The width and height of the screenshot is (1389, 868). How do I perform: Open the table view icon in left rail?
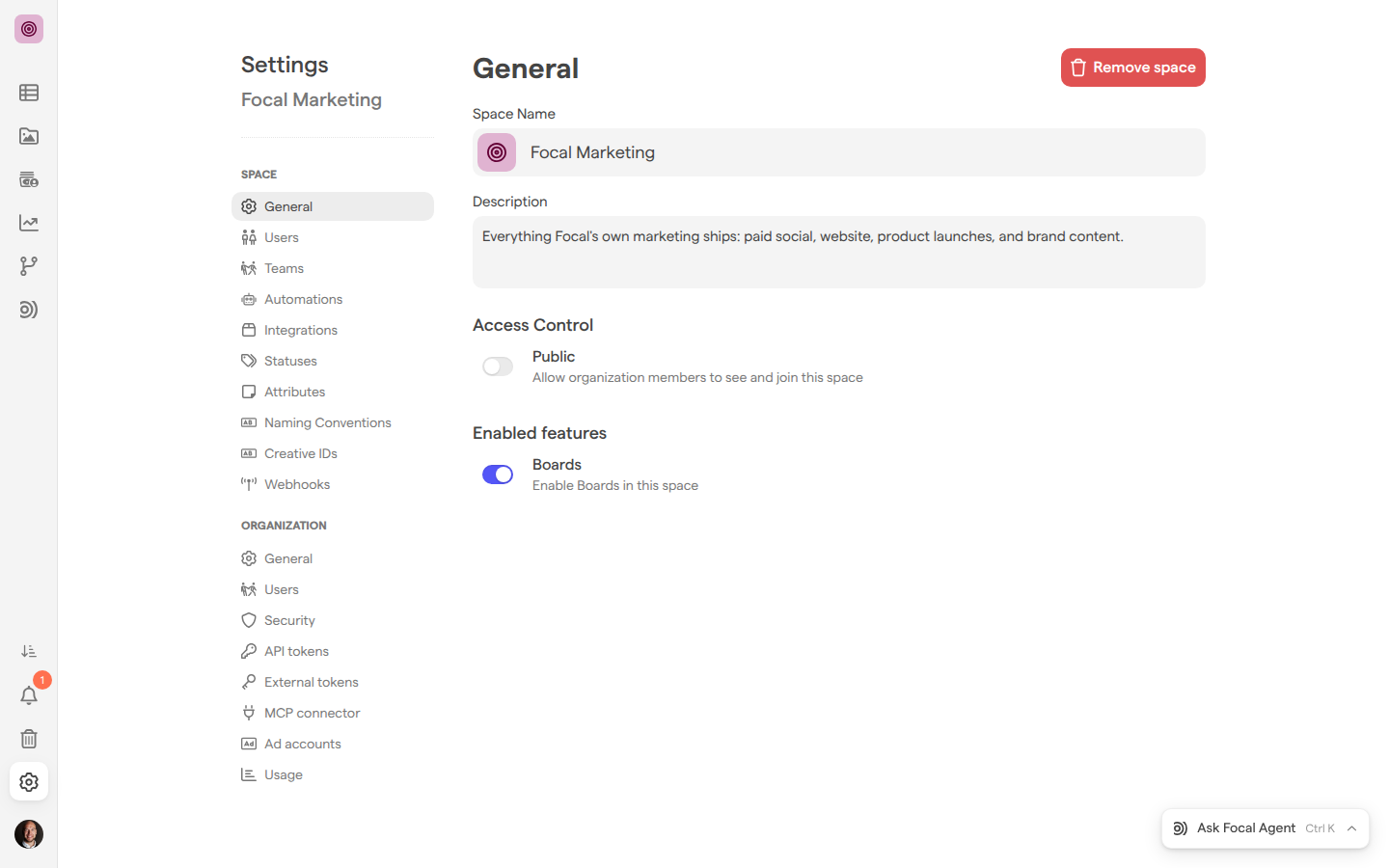tap(29, 93)
